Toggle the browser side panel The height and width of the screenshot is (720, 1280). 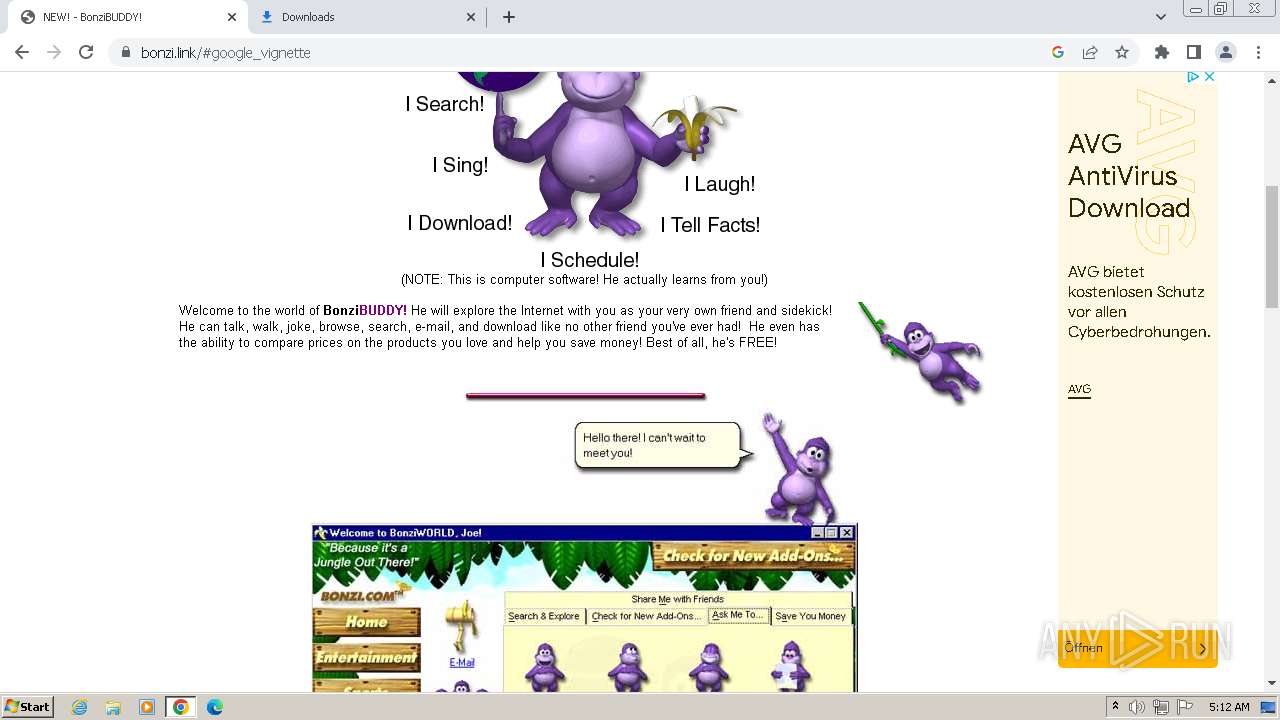tap(1193, 52)
